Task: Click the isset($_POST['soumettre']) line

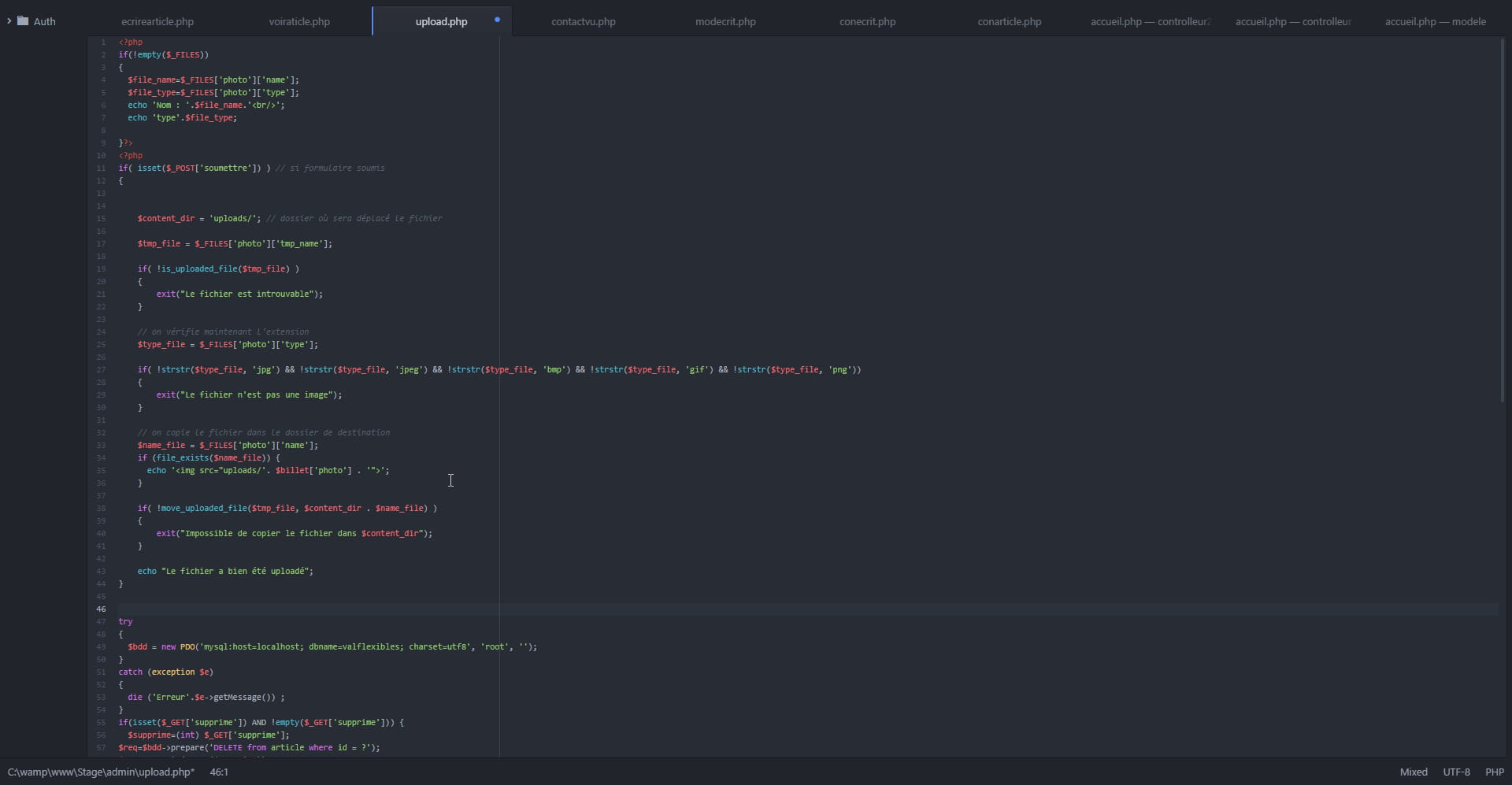Action: coord(195,168)
